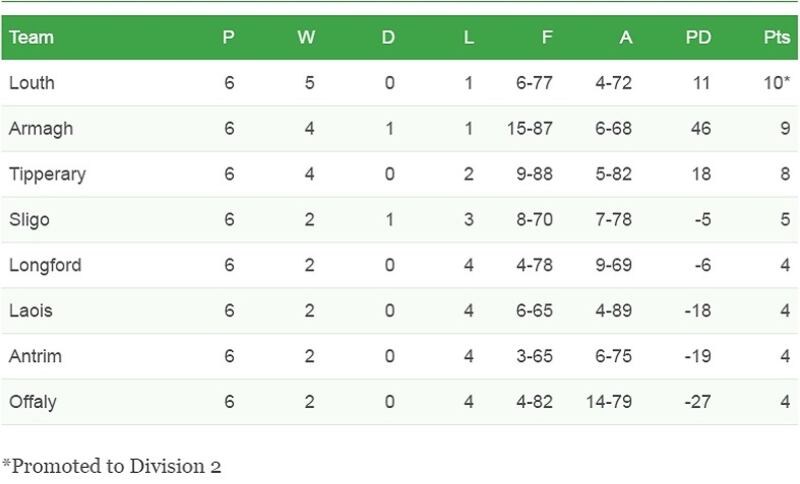Click the L column header
Screen dimensions: 800x484
click(468, 38)
